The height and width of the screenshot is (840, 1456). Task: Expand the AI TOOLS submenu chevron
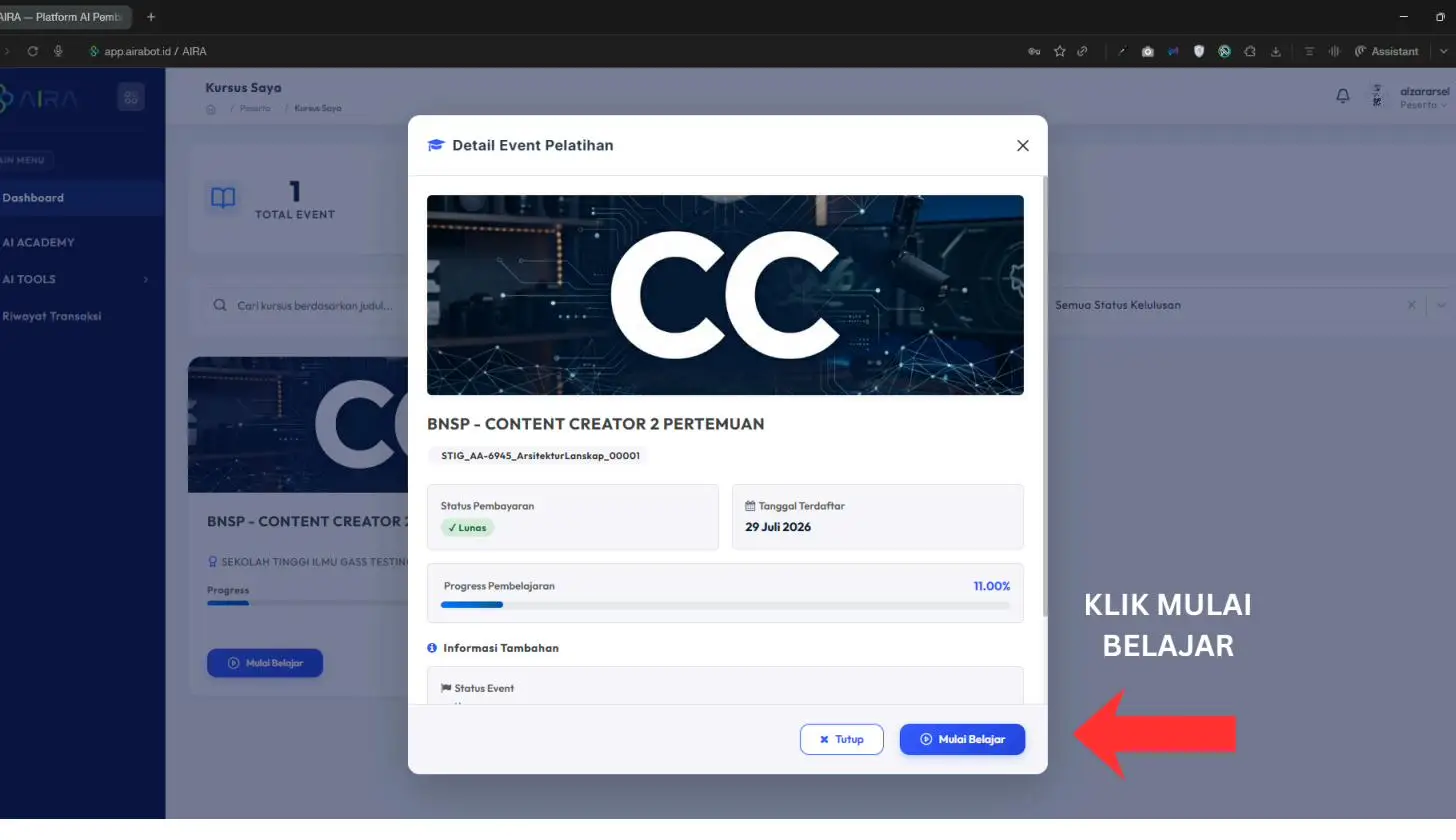(146, 279)
